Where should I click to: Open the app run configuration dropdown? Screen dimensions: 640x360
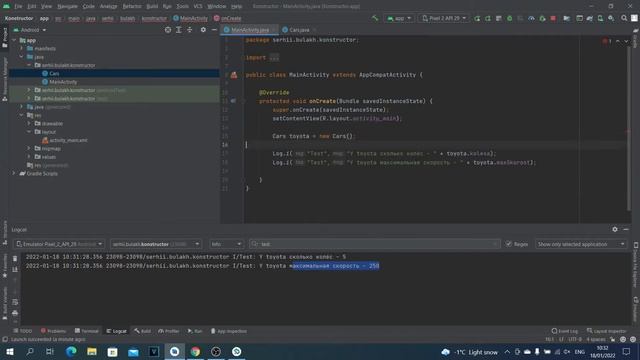point(399,18)
